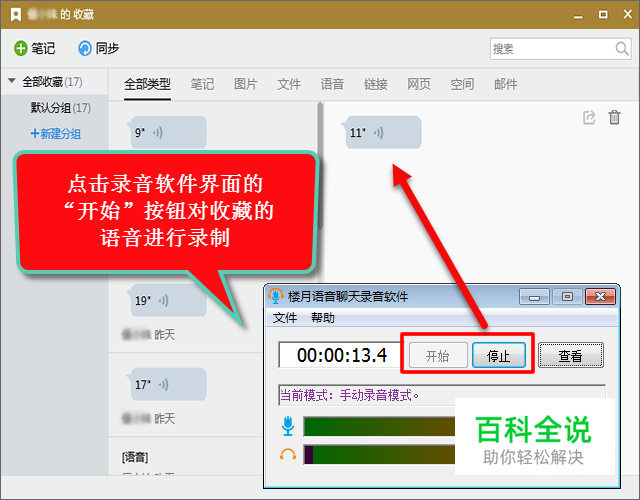This screenshot has width=640, height=500.
Task: Collapse the 全部收藏 (17) tree arrow
Action: click(x=12, y=80)
